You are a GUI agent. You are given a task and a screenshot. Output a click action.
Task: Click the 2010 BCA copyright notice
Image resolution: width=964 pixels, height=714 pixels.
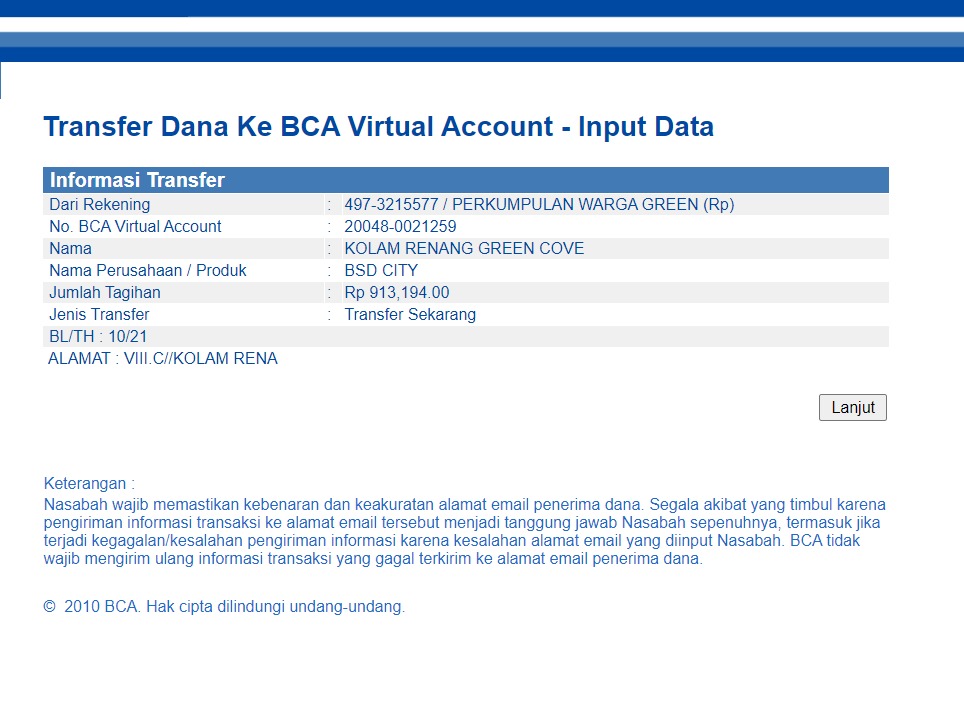click(x=224, y=607)
